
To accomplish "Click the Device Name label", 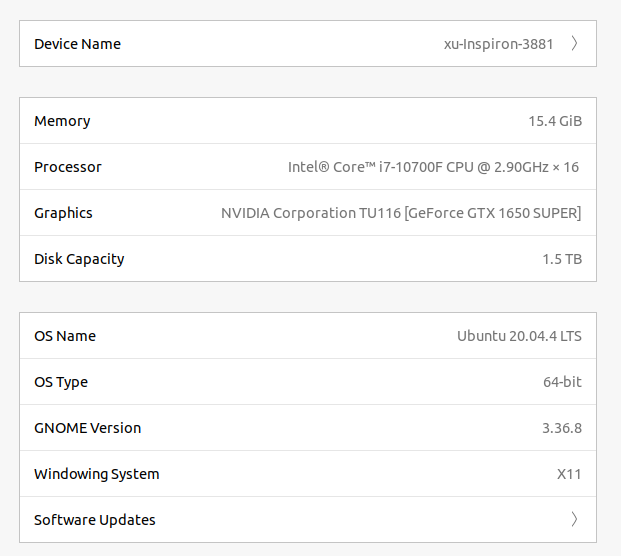I will (x=77, y=44).
